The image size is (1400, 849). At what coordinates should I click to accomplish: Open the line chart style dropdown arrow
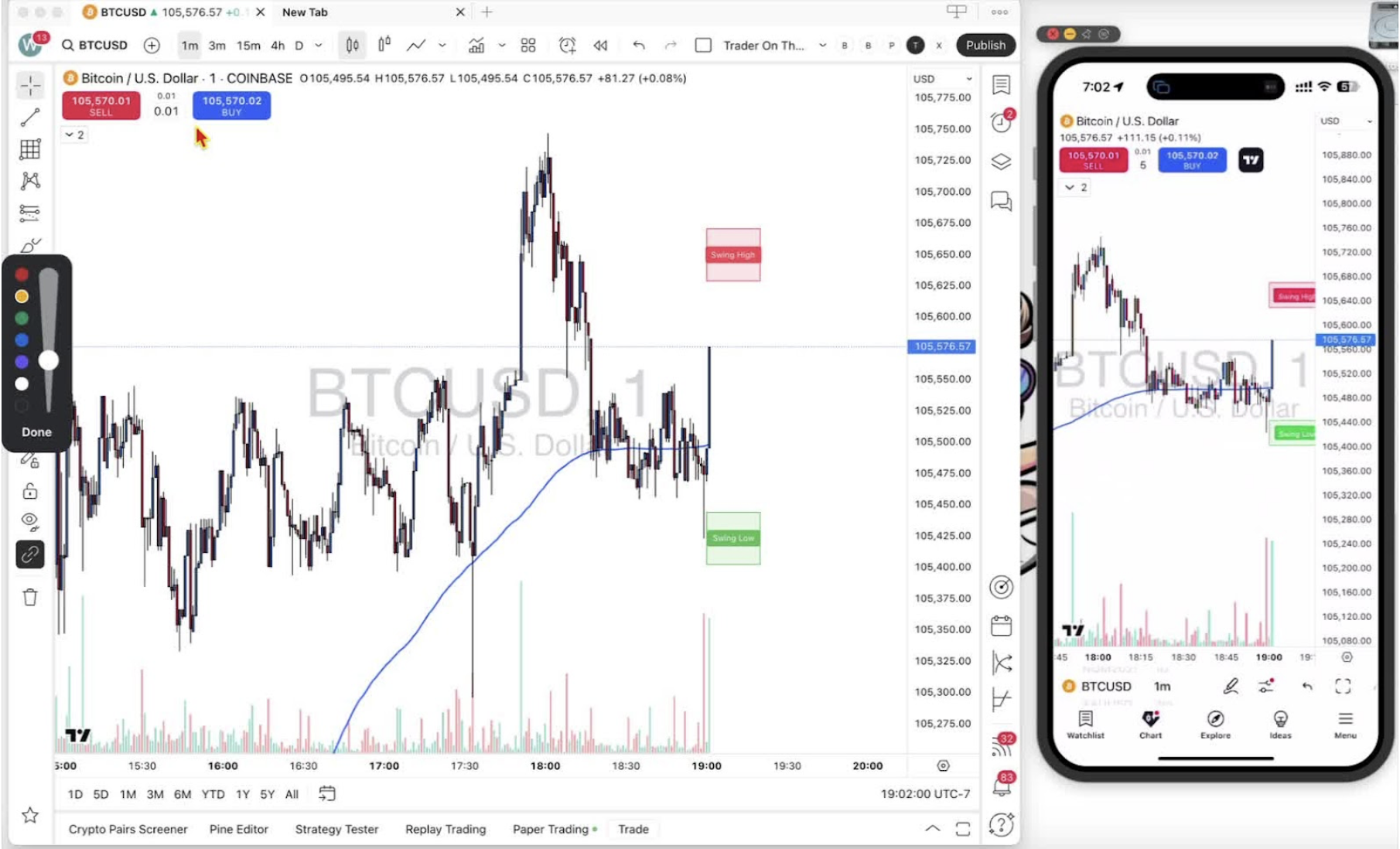pyautogui.click(x=442, y=46)
